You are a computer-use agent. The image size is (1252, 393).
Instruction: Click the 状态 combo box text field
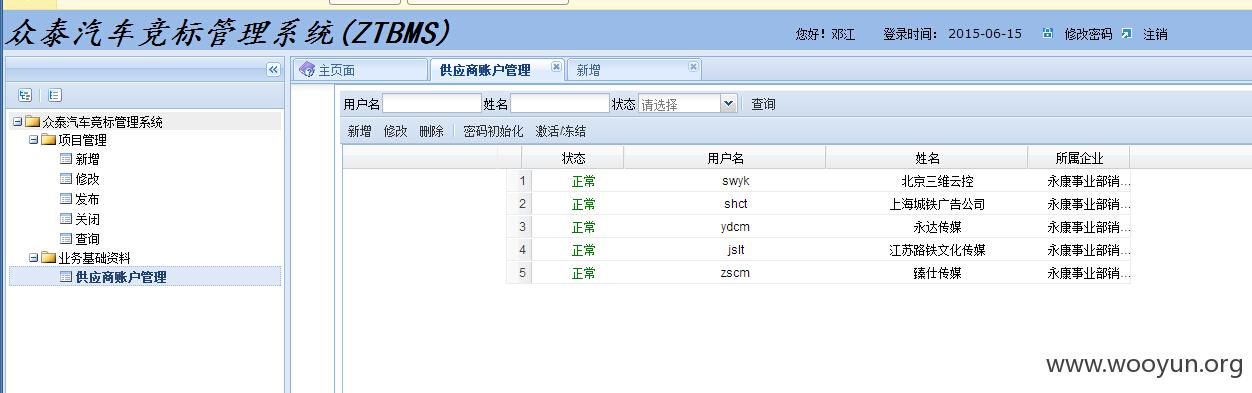click(x=679, y=103)
